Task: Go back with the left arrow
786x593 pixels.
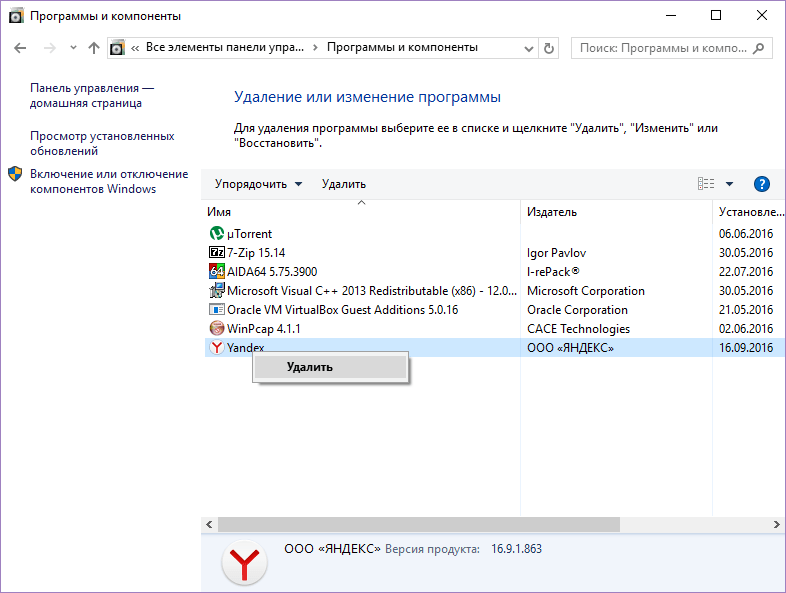Action: tap(20, 48)
